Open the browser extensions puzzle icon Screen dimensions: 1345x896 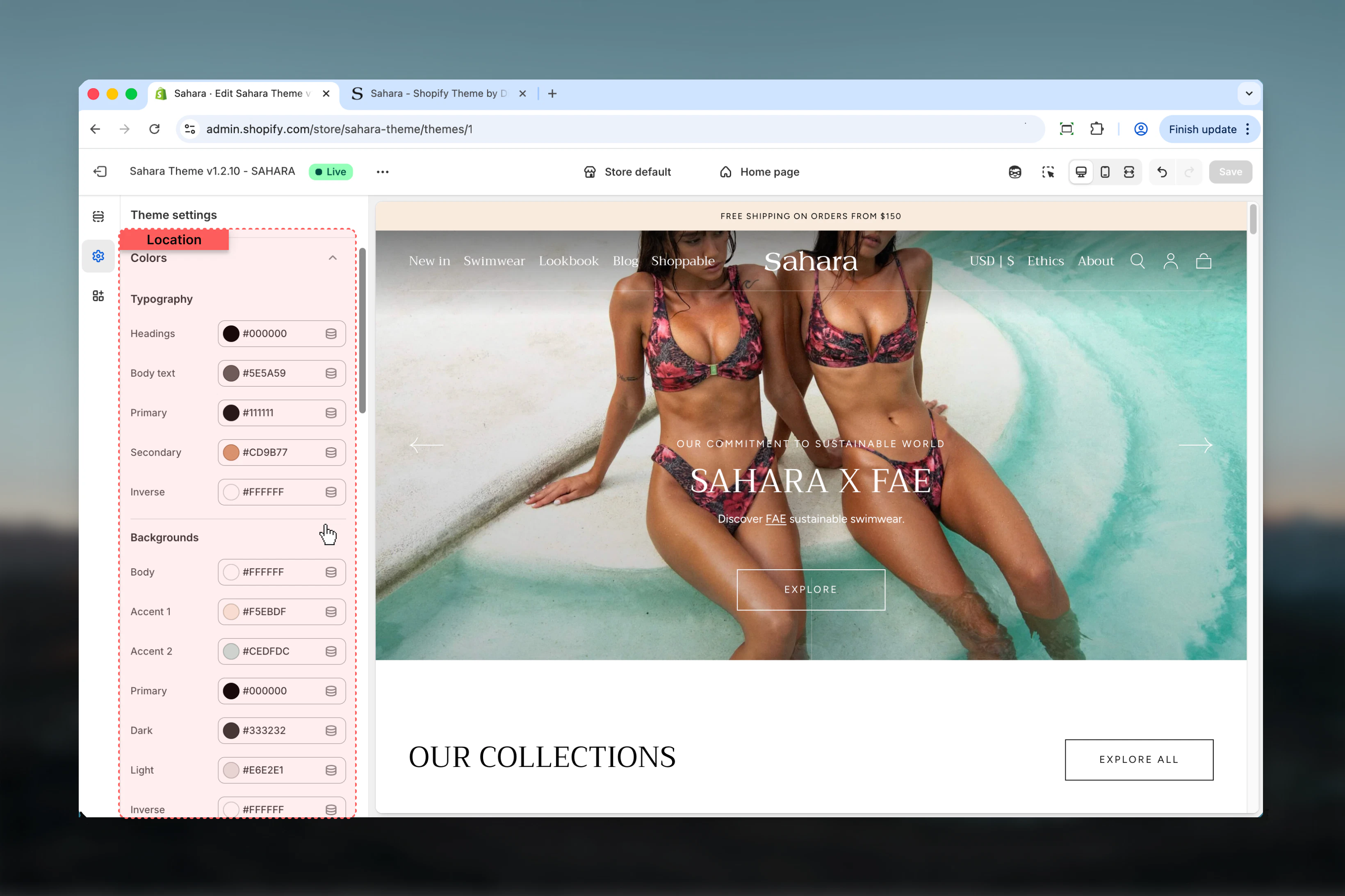1097,129
